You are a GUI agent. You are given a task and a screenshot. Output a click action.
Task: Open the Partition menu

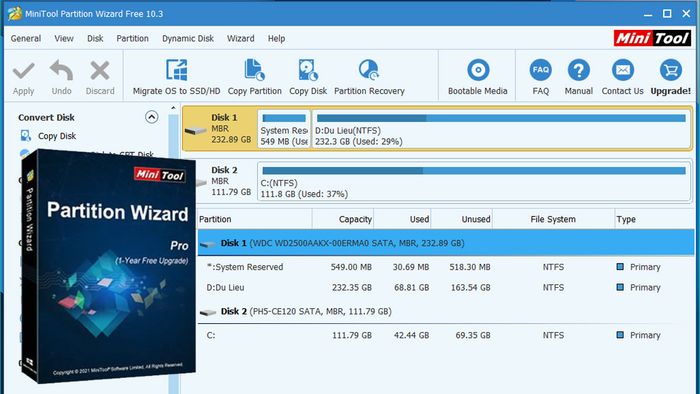(x=133, y=38)
